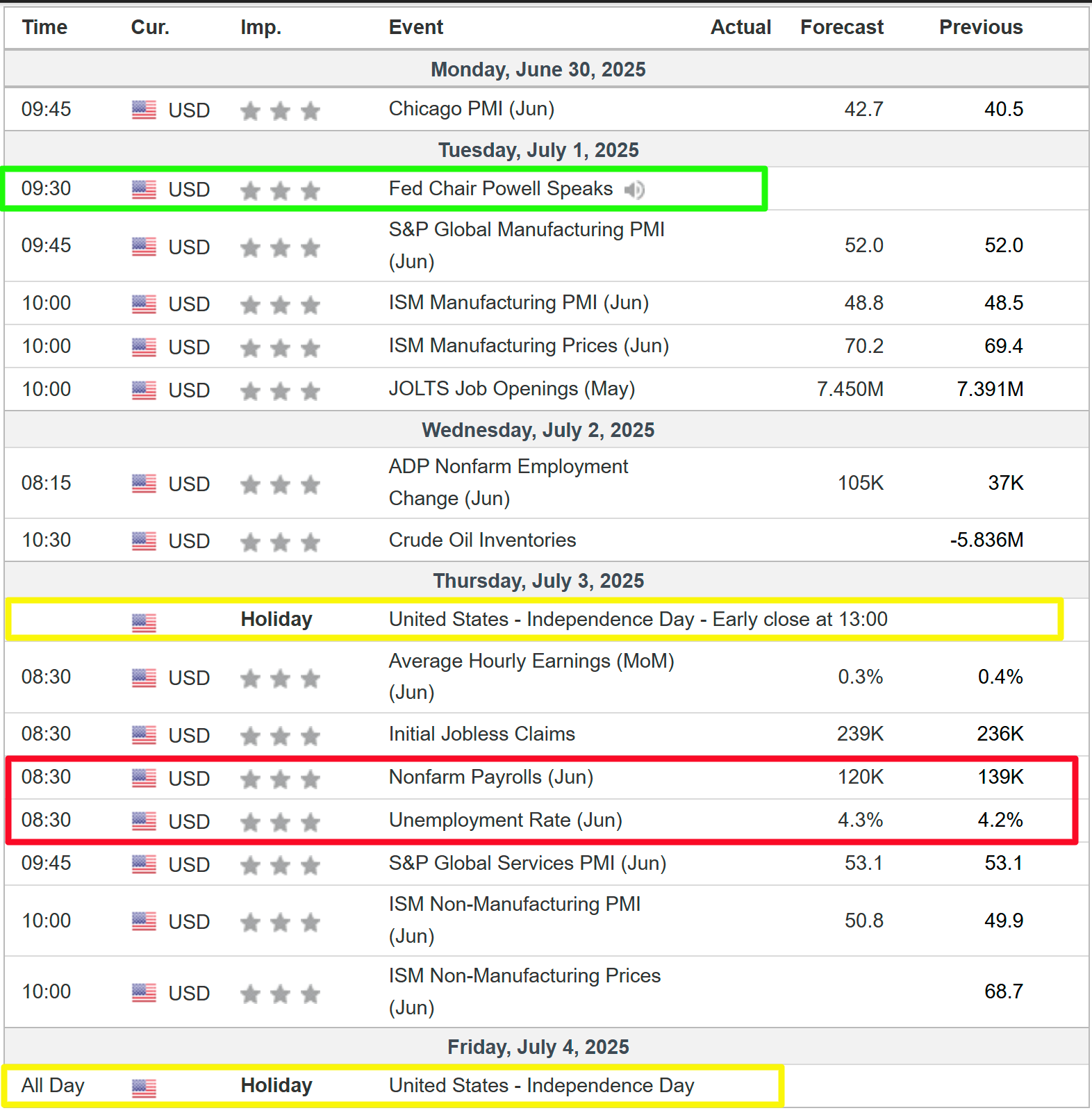Viewport: 1092px width, 1113px height.
Task: Click the flag in the ADP Nonfarm Employment row
Action: (144, 484)
